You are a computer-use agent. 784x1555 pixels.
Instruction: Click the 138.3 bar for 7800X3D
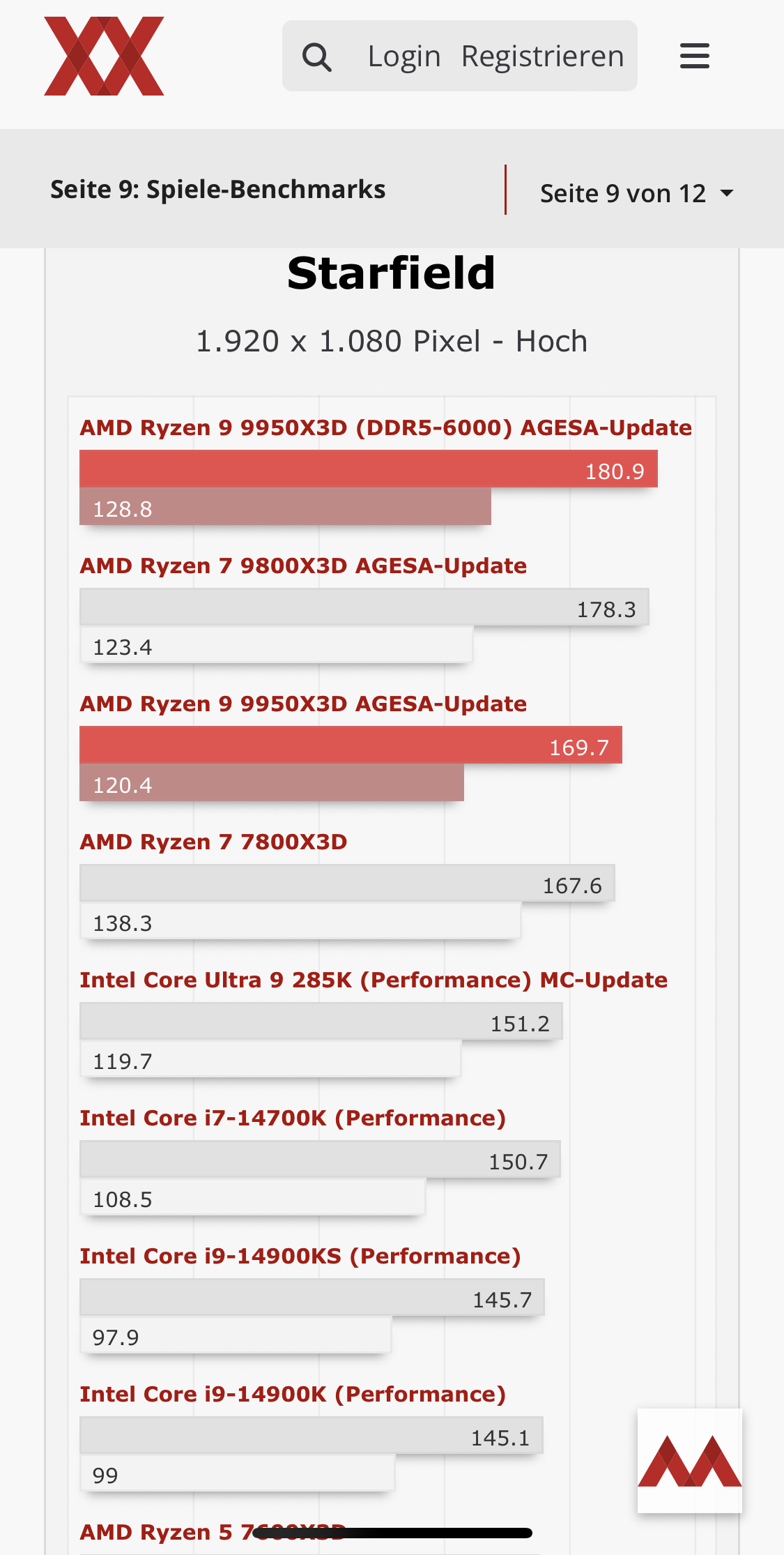300,920
